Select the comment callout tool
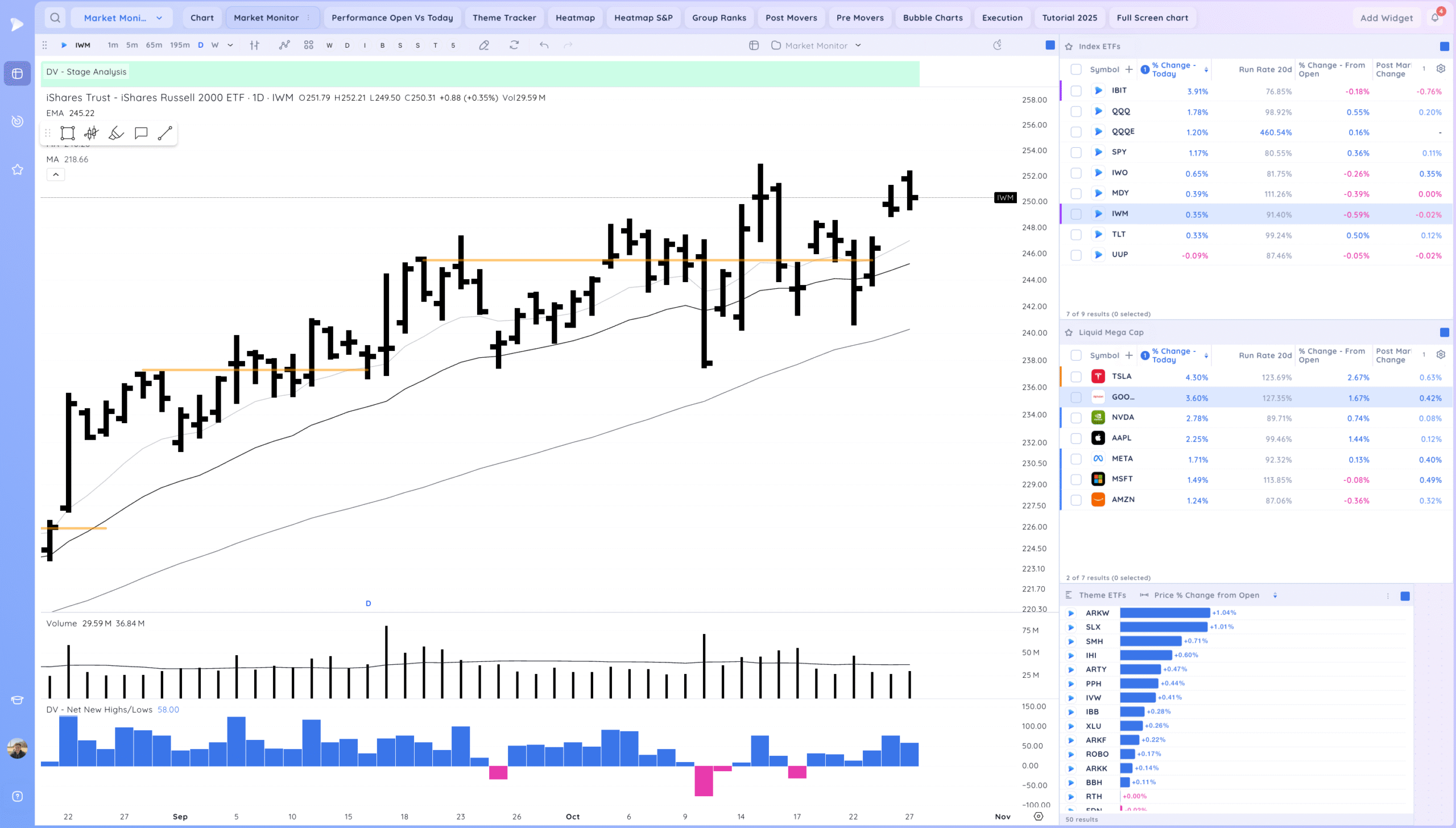This screenshot has height=828, width=1456. coord(141,133)
